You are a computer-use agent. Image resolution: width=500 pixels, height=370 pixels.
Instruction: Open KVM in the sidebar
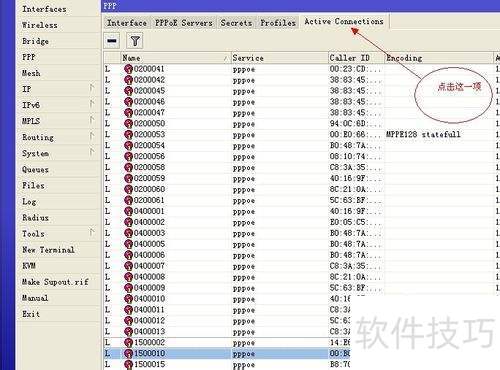[29, 266]
